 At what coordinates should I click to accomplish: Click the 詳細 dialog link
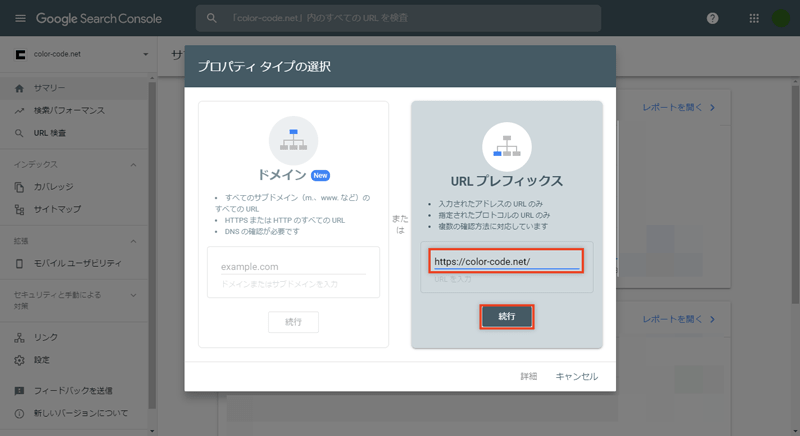tap(529, 376)
